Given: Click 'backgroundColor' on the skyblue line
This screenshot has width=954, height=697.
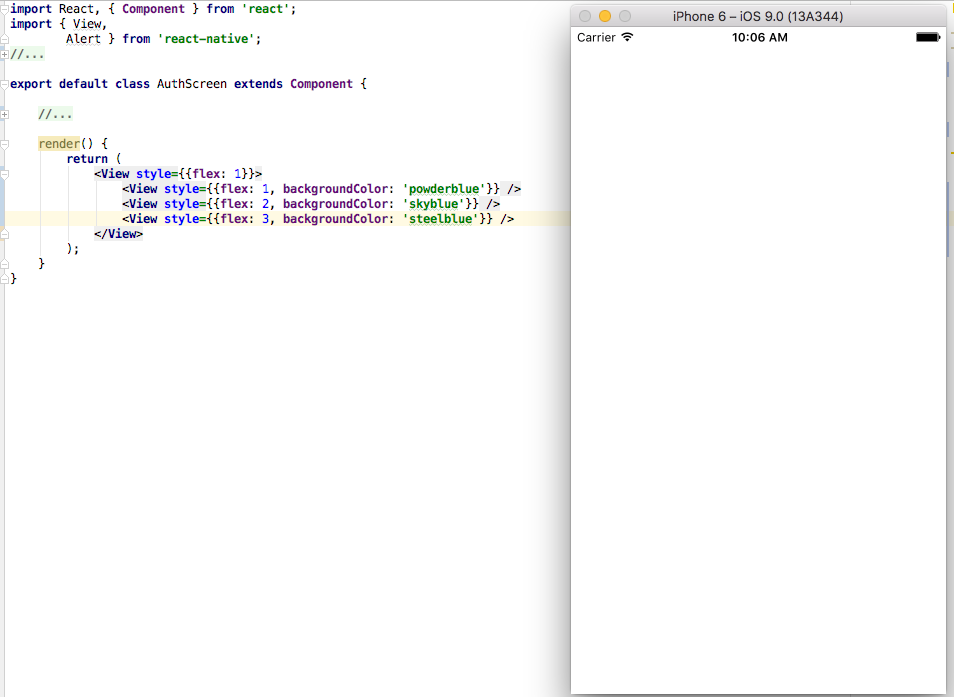Looking at the screenshot, I should pyautogui.click(x=335, y=204).
